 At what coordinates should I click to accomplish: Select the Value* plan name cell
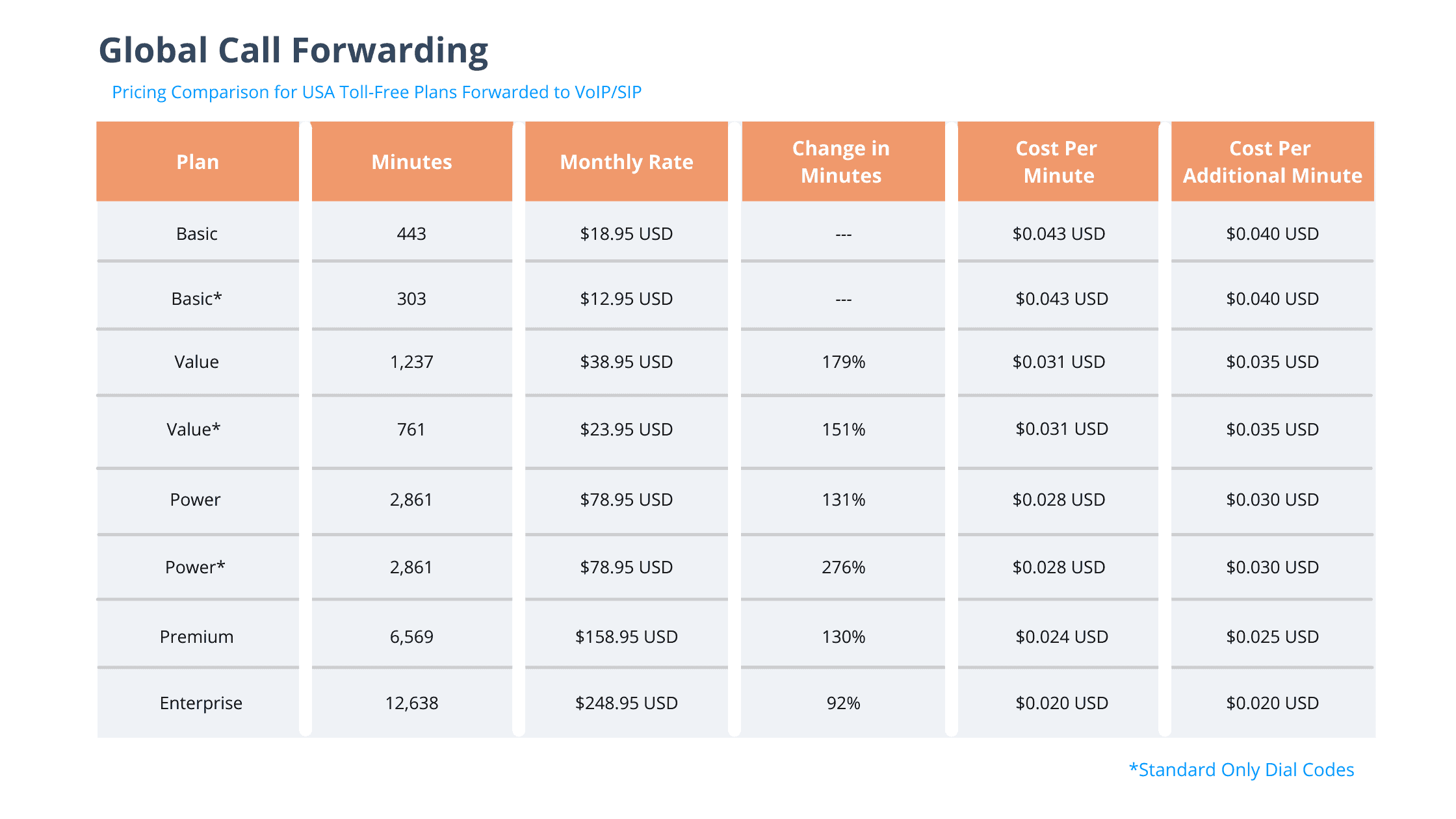pos(194,430)
